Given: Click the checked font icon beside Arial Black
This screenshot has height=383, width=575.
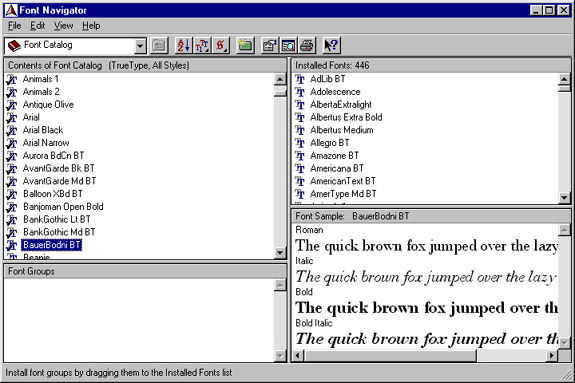Looking at the screenshot, I should [x=12, y=130].
